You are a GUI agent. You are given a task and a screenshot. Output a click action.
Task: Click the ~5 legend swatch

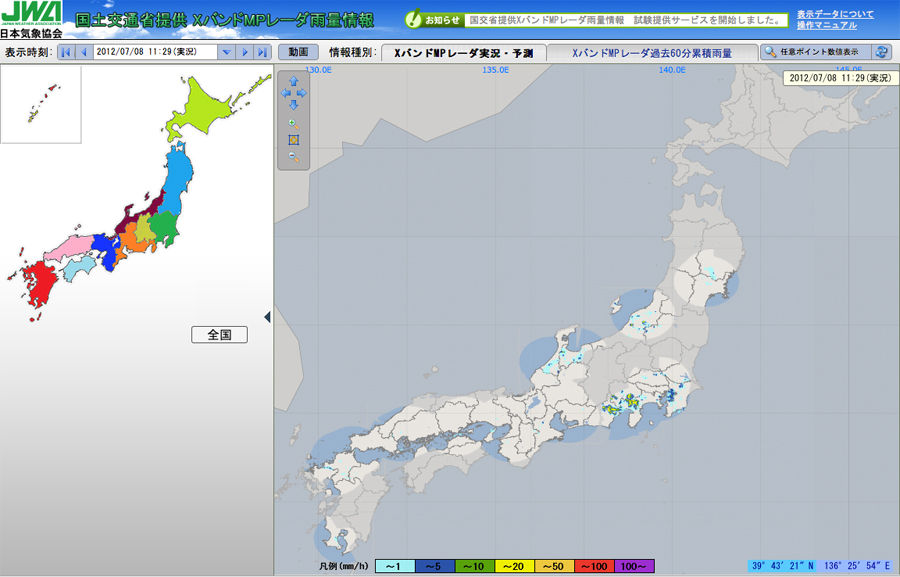[435, 567]
